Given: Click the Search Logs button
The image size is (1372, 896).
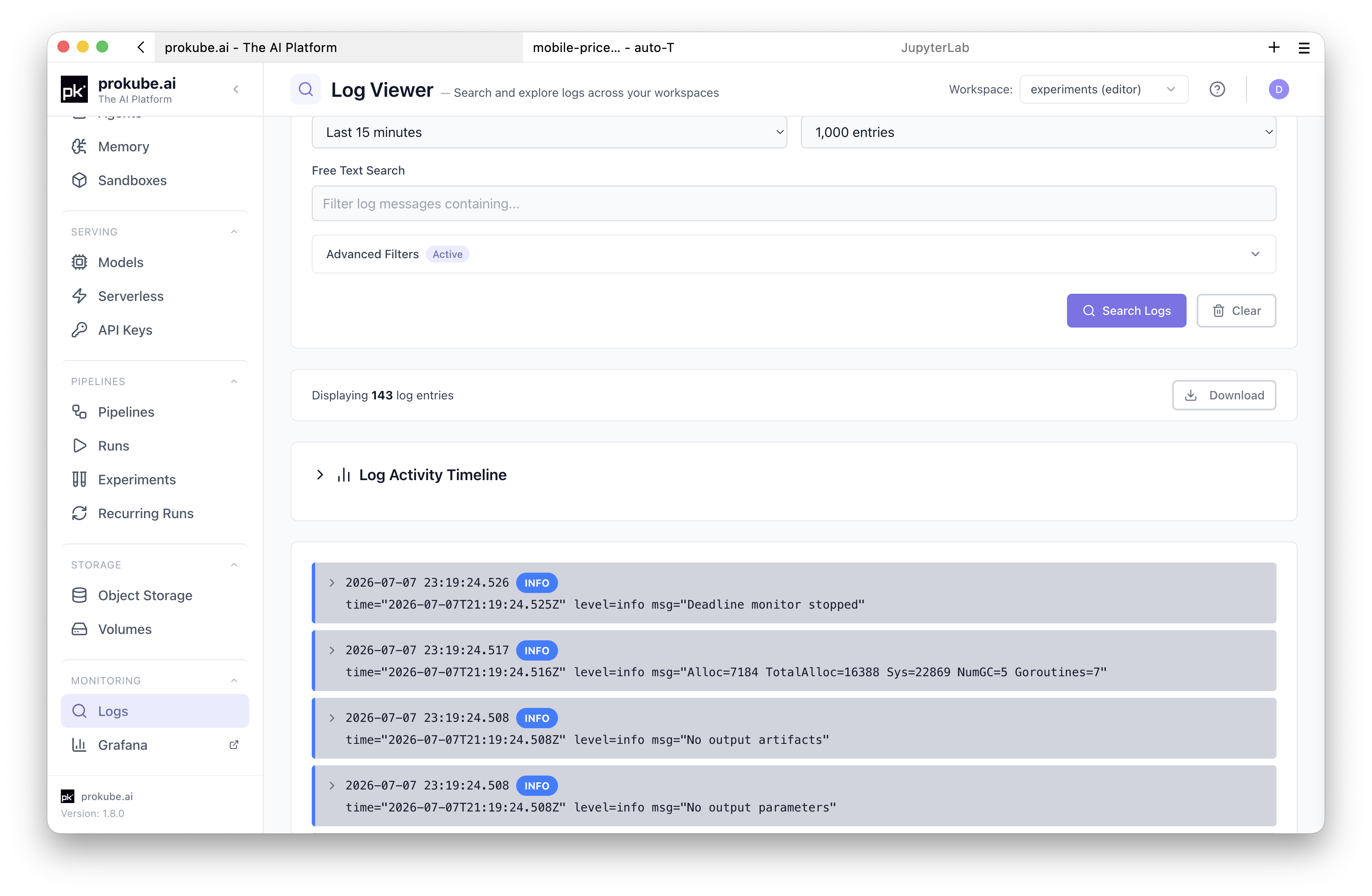Looking at the screenshot, I should pos(1127,311).
